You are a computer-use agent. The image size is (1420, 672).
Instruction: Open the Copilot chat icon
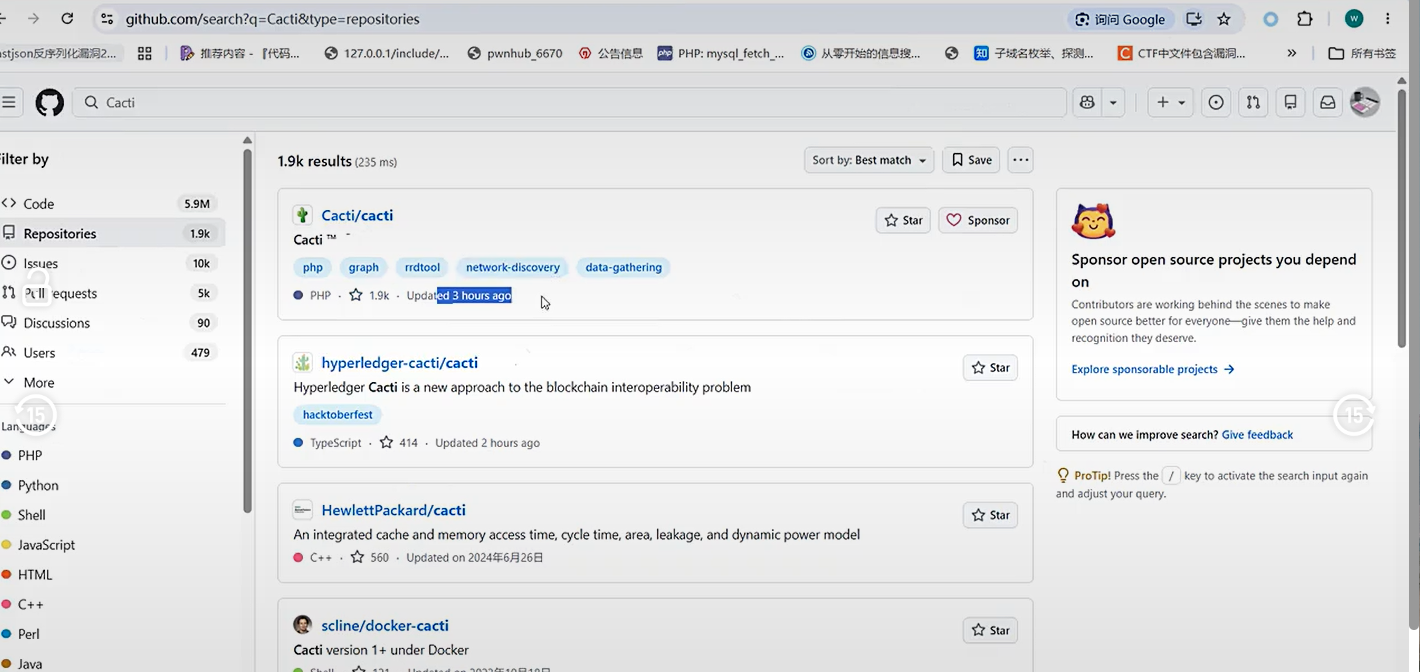tap(1087, 102)
